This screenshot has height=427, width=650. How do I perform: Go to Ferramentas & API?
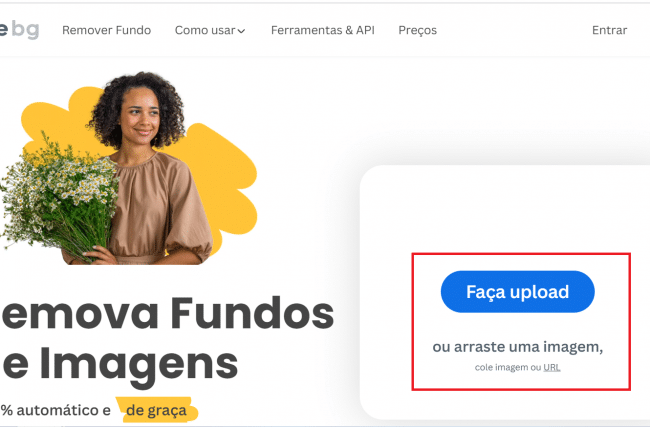[x=323, y=30]
